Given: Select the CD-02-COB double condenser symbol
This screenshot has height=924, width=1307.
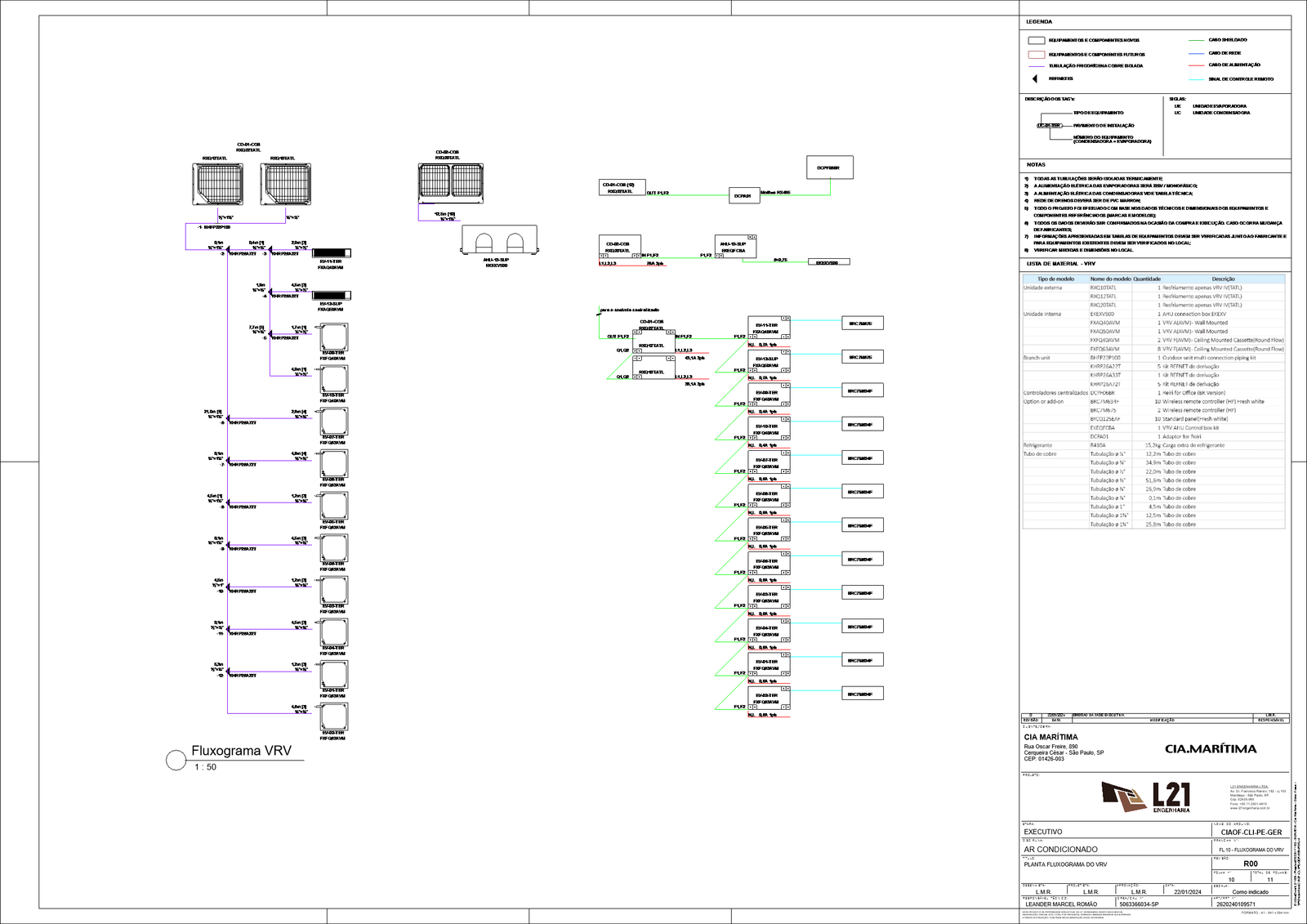Looking at the screenshot, I should click(x=450, y=183).
